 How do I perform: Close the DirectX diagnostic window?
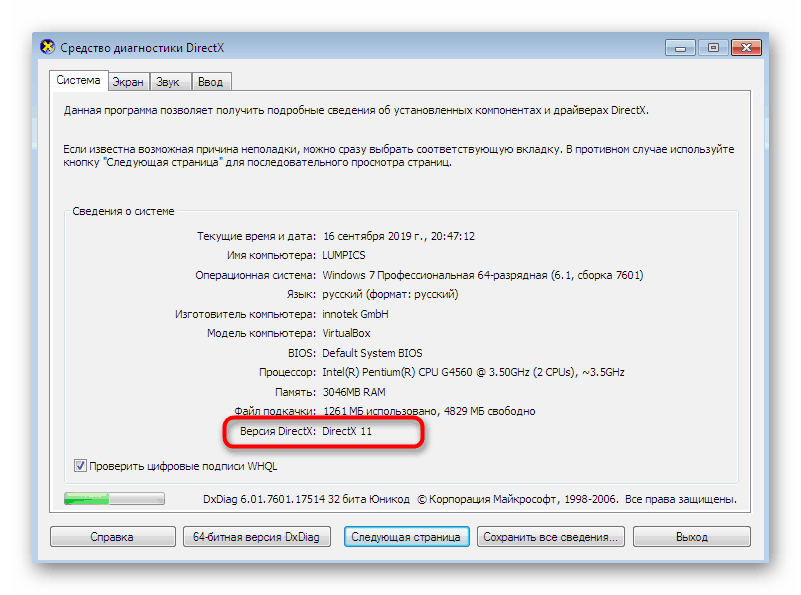click(x=746, y=48)
